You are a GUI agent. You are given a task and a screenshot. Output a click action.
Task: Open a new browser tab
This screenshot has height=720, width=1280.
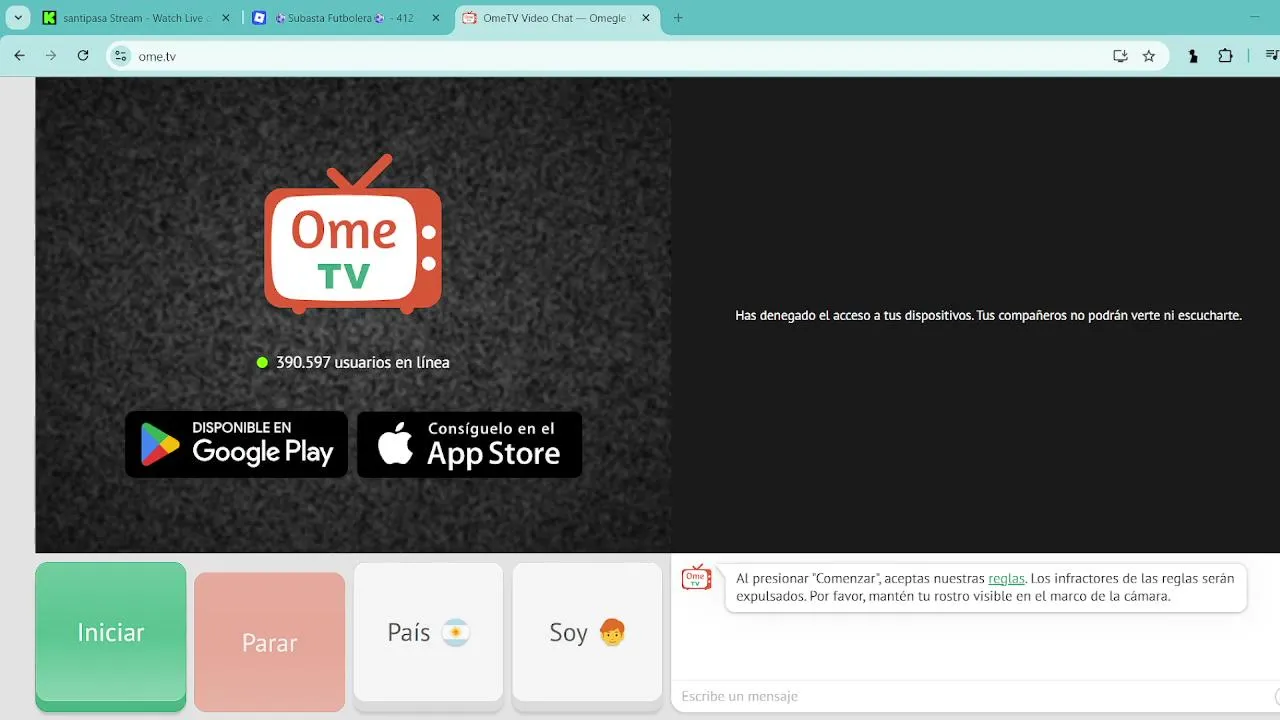pyautogui.click(x=678, y=18)
